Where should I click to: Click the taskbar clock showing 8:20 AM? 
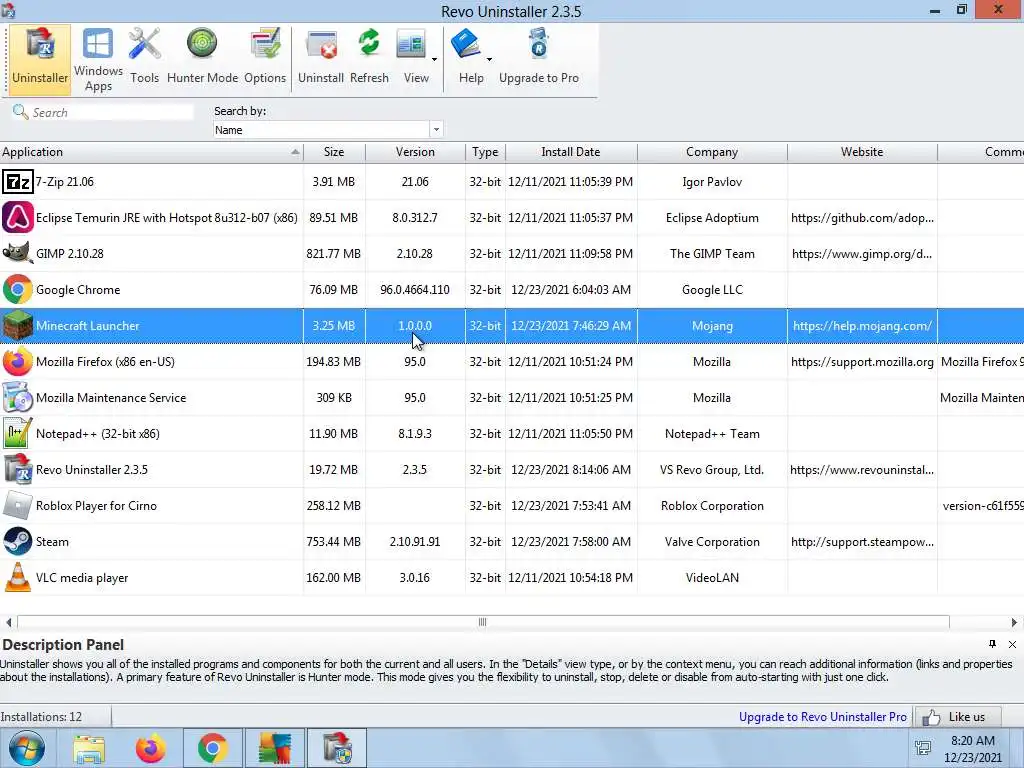coord(972,748)
